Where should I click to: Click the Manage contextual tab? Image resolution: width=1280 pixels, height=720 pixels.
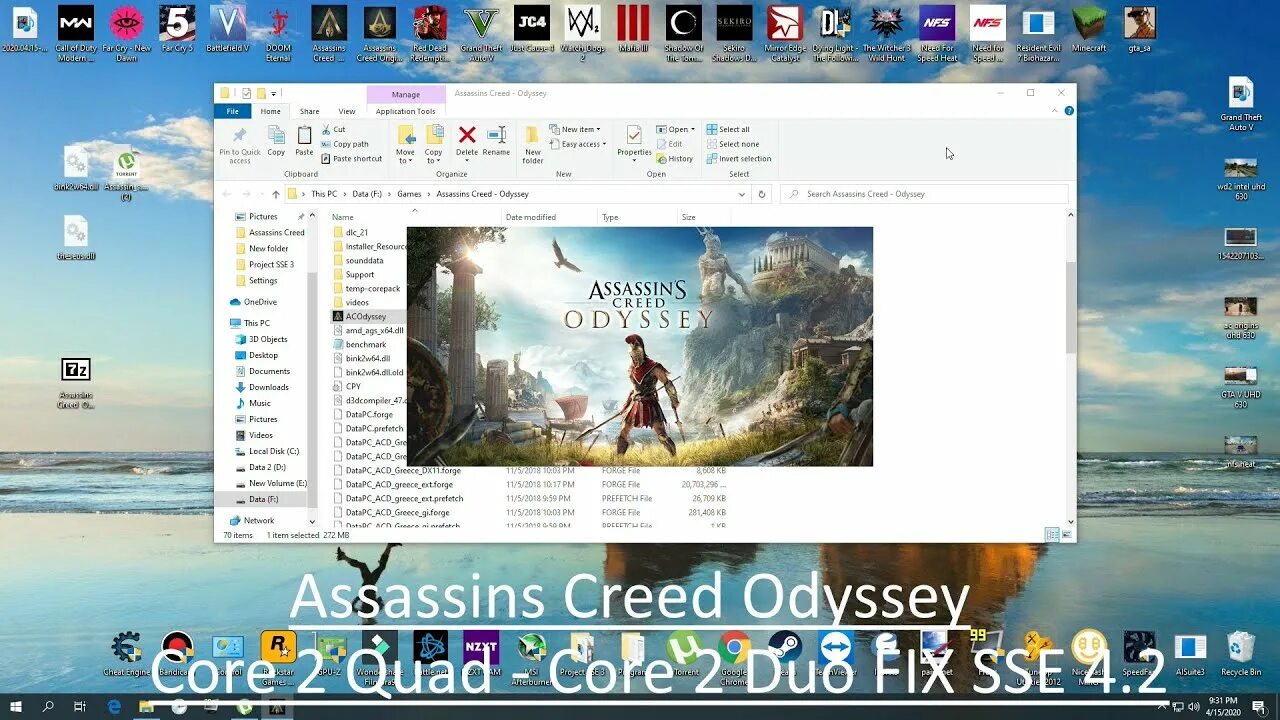point(405,94)
